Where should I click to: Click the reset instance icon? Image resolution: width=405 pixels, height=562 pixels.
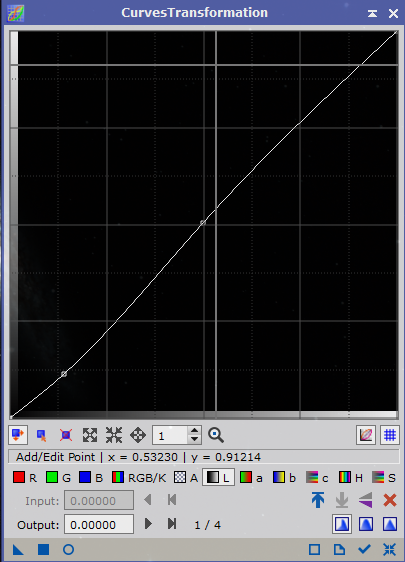point(389,549)
